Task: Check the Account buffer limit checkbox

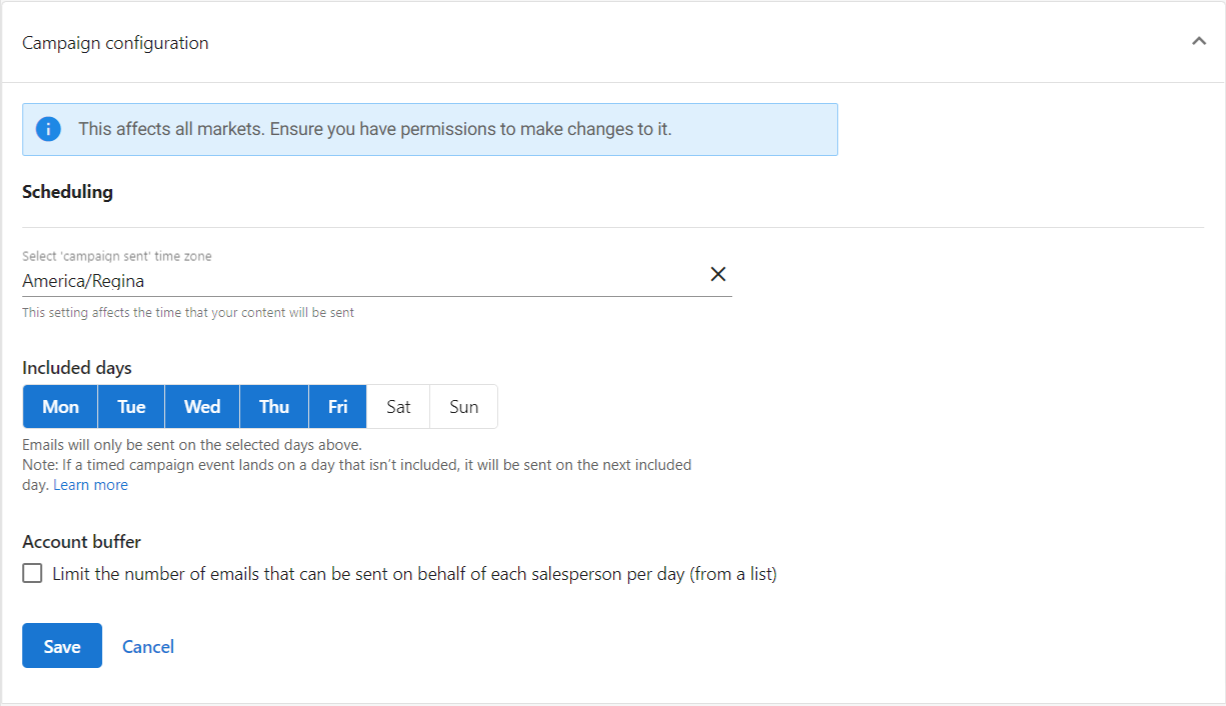Action: pos(33,574)
